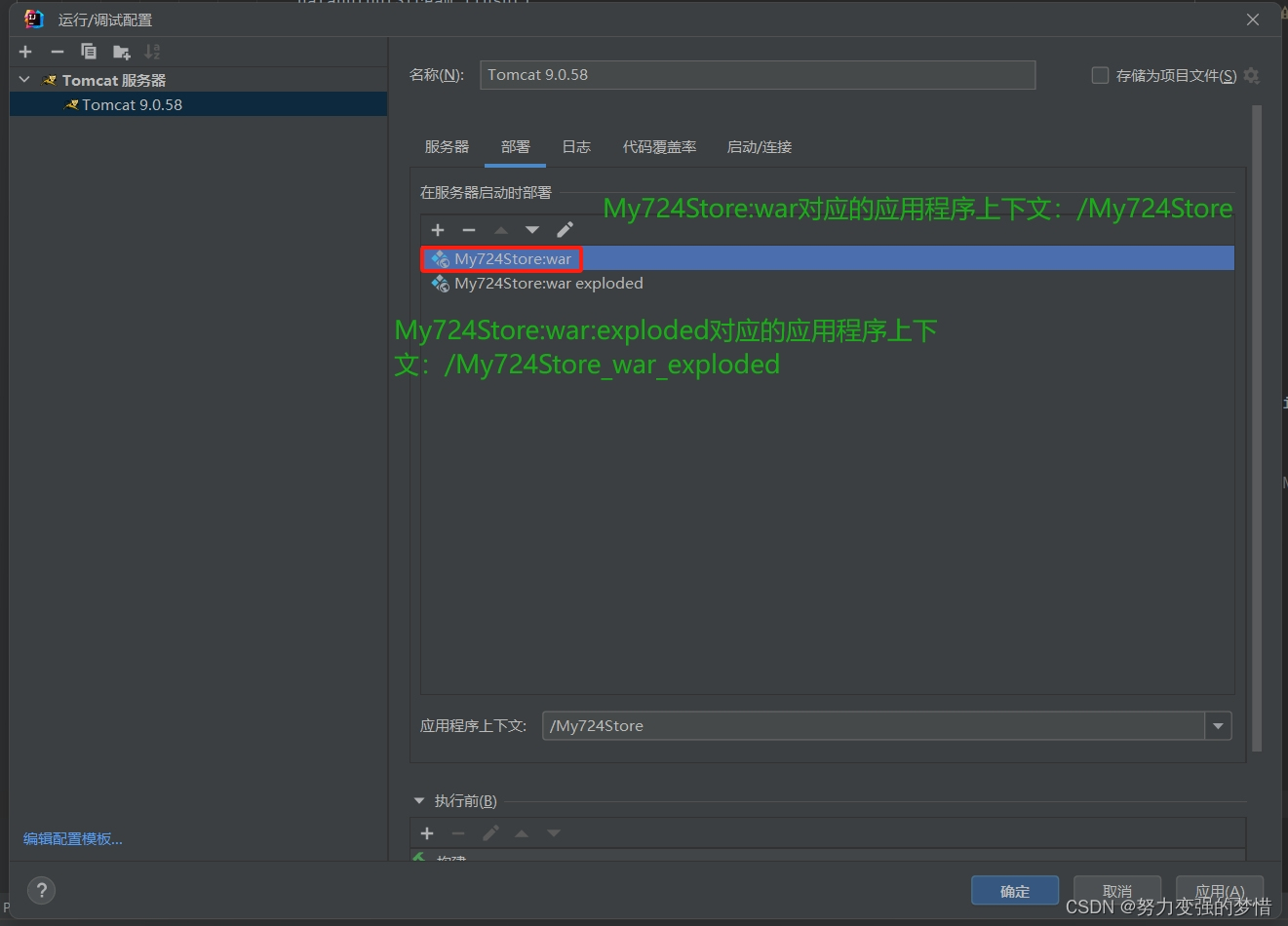
Task: Collapse the 执行前 section
Action: [x=419, y=801]
